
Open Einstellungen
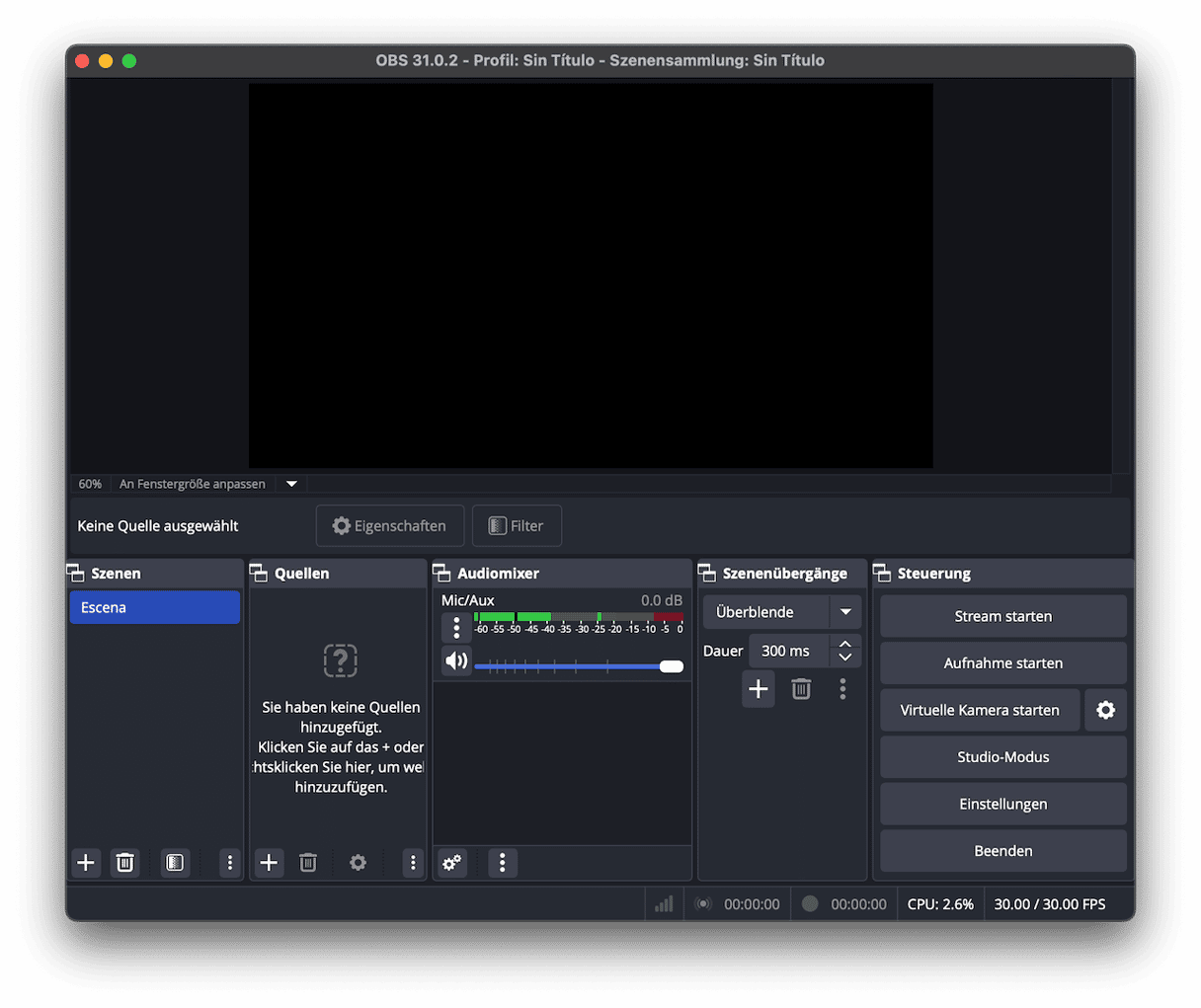1002,804
